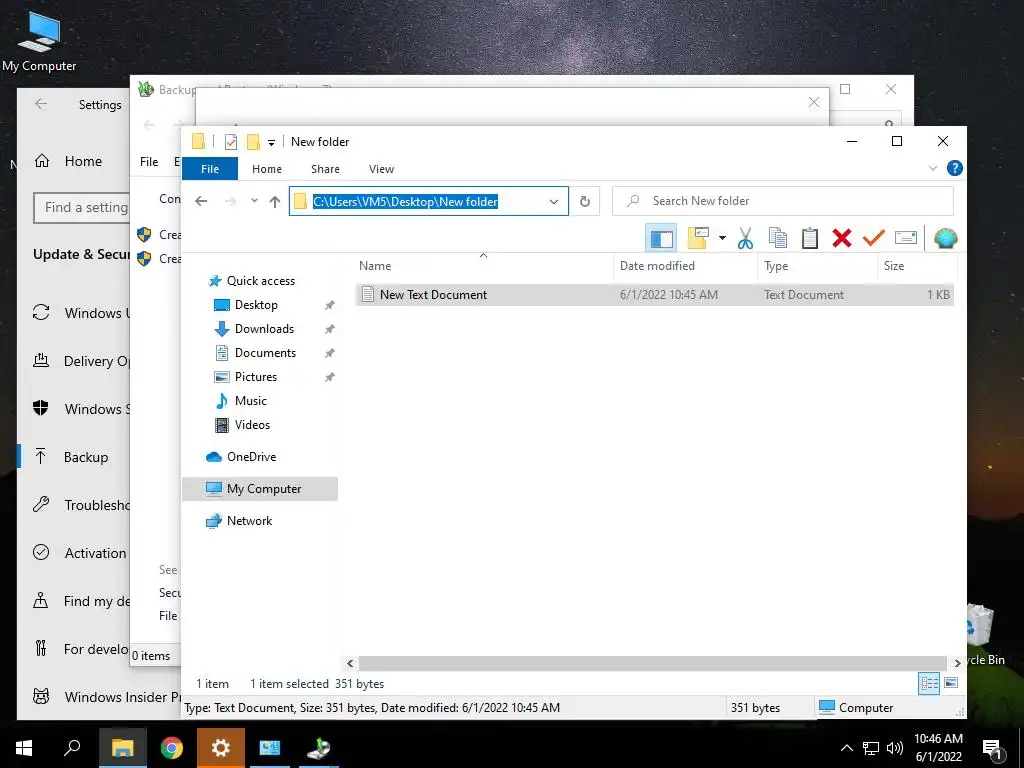Image resolution: width=1024 pixels, height=768 pixels.
Task: Go to Home in Settings window
Action: click(69, 161)
